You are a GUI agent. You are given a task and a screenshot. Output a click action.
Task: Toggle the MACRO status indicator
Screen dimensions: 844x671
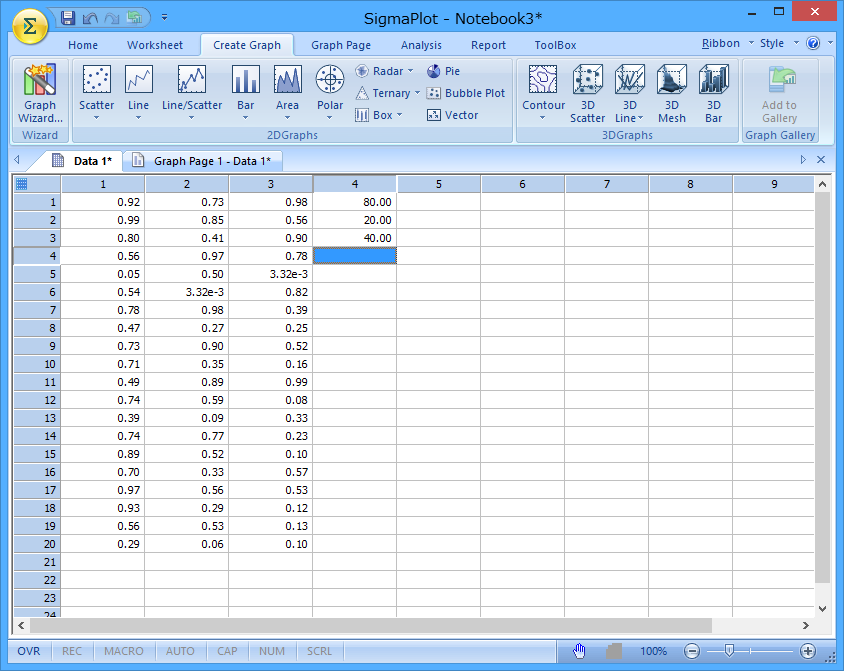coord(124,651)
